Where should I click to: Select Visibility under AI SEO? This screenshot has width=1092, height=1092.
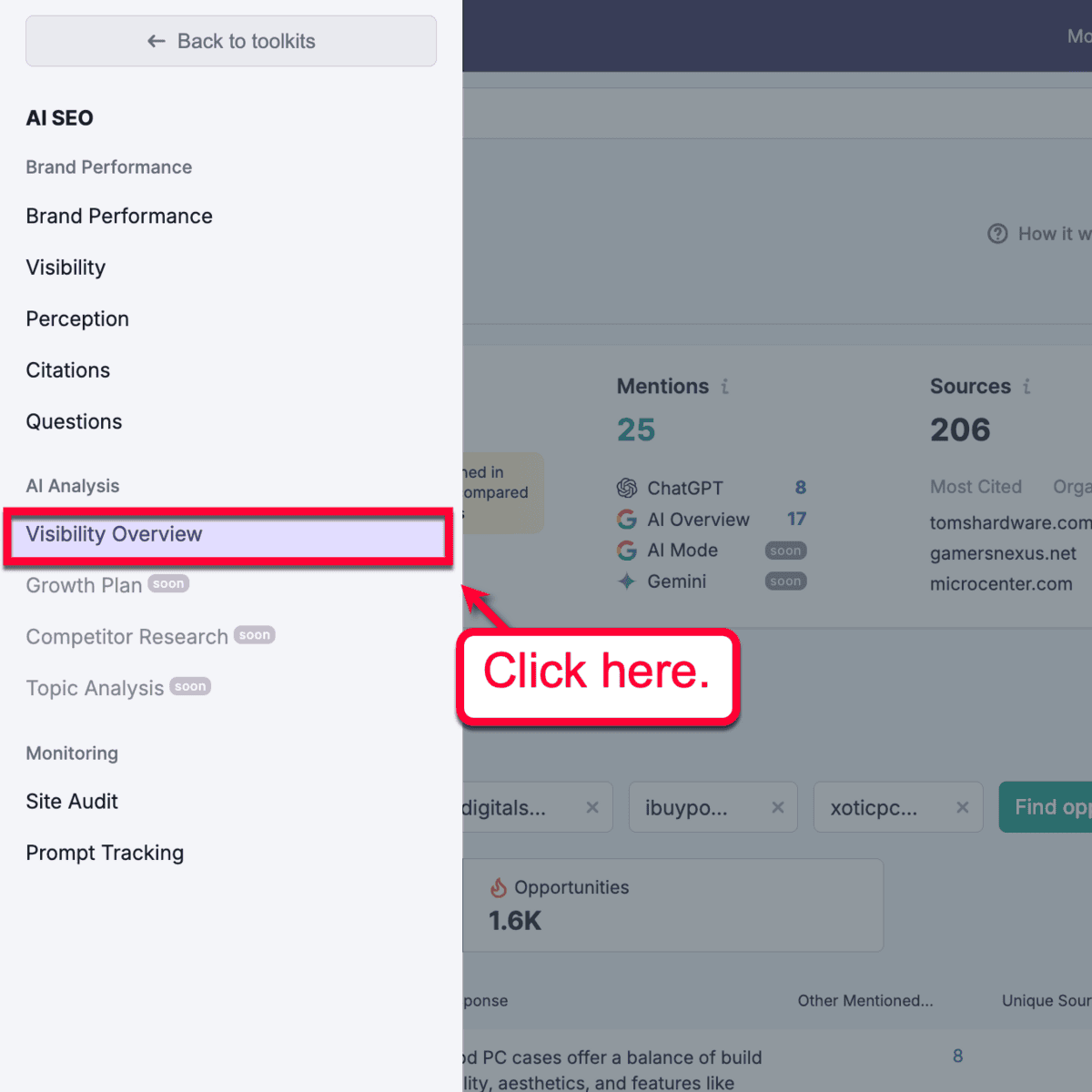tap(66, 267)
